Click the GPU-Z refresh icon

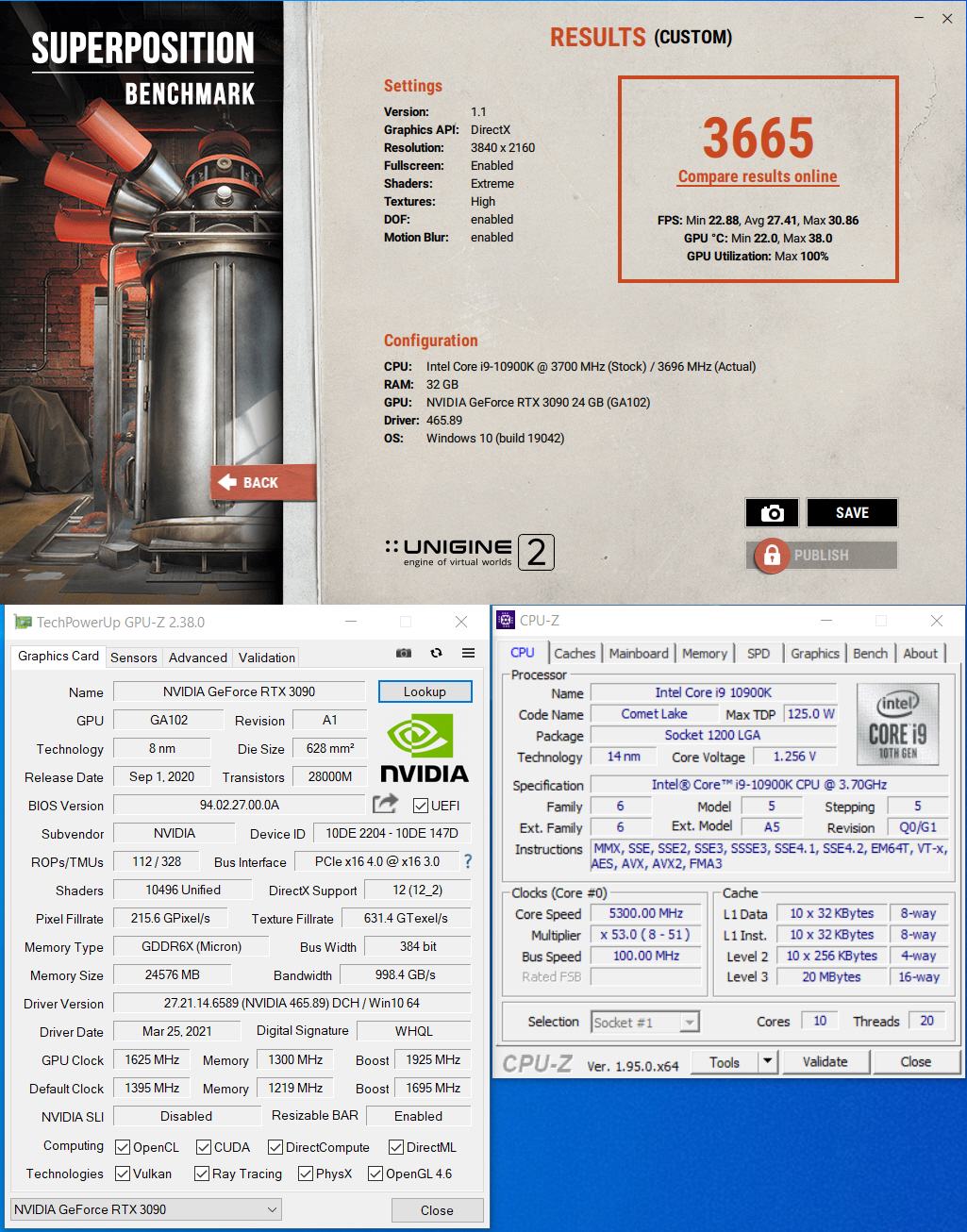click(x=436, y=653)
